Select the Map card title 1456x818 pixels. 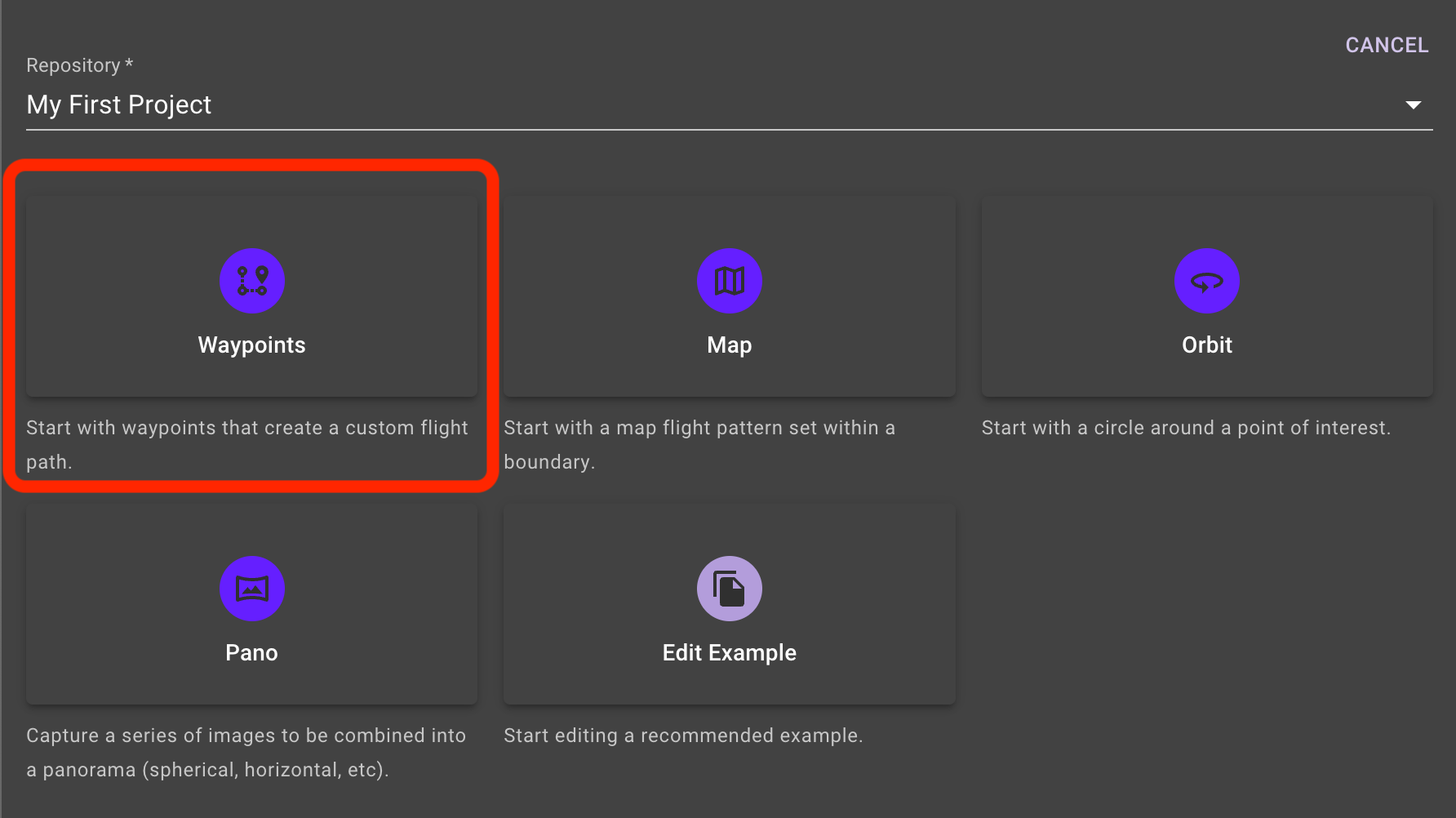(x=729, y=345)
